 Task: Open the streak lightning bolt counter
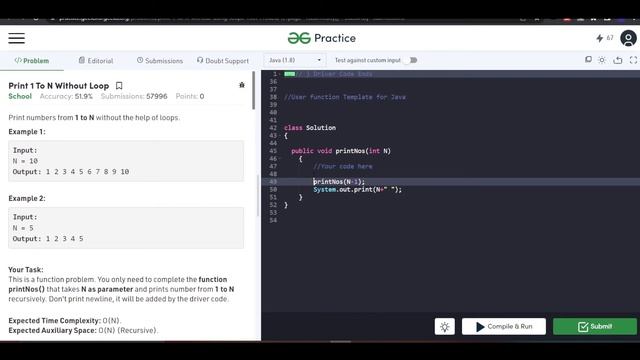(x=604, y=38)
